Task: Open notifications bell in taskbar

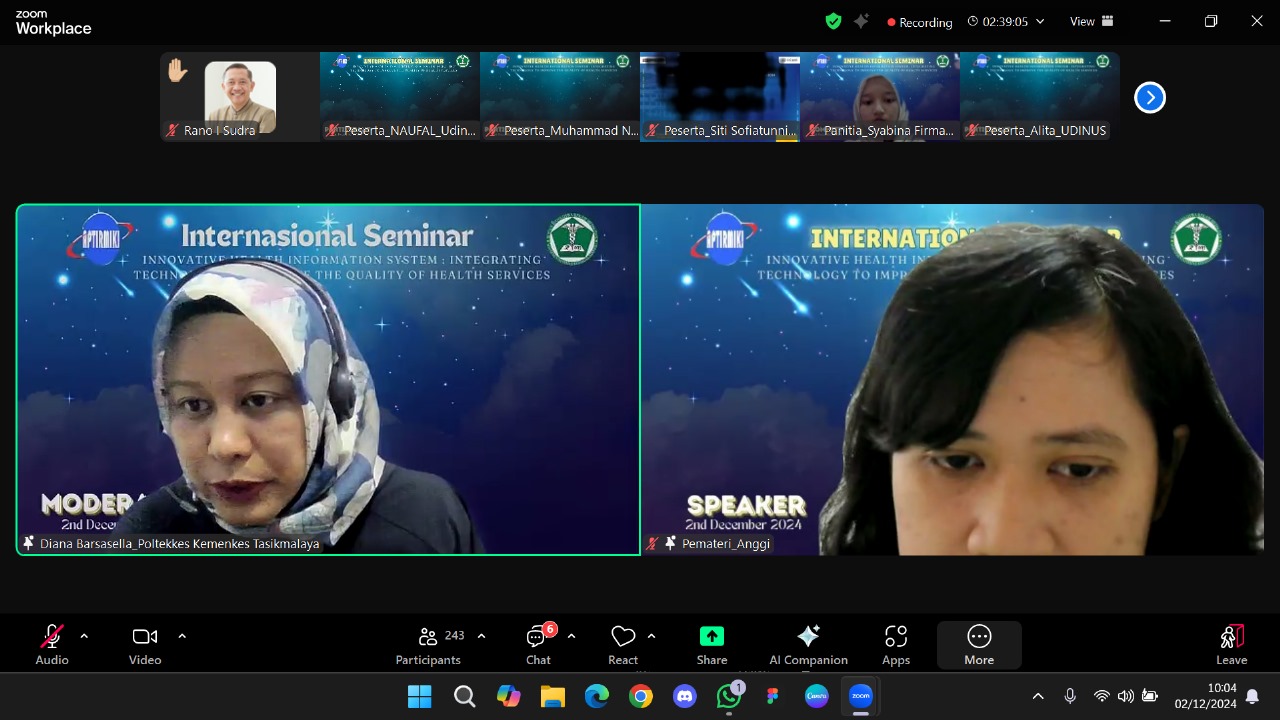Action: click(1252, 697)
